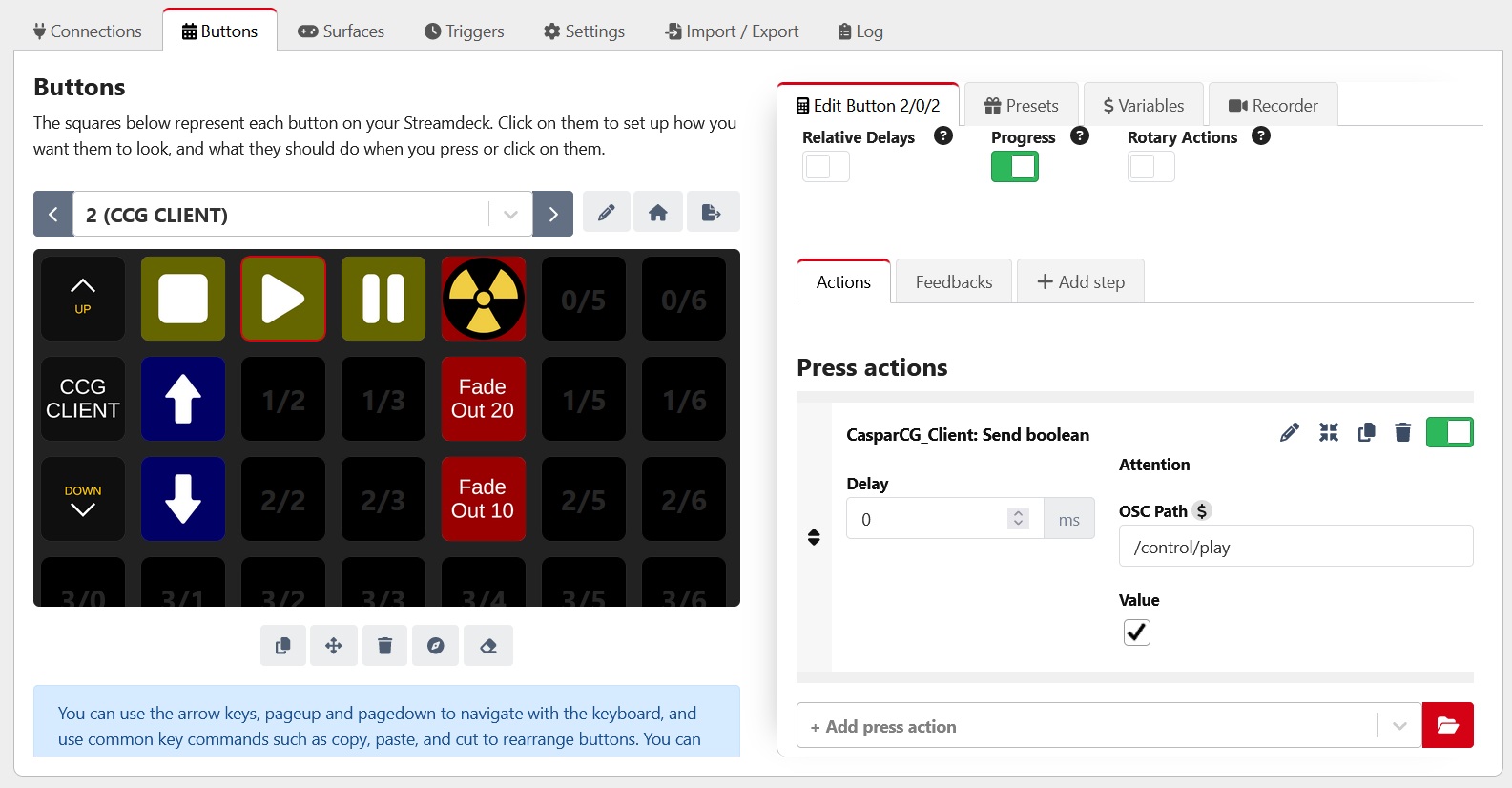Duplicate the Send boolean action

point(1366,433)
